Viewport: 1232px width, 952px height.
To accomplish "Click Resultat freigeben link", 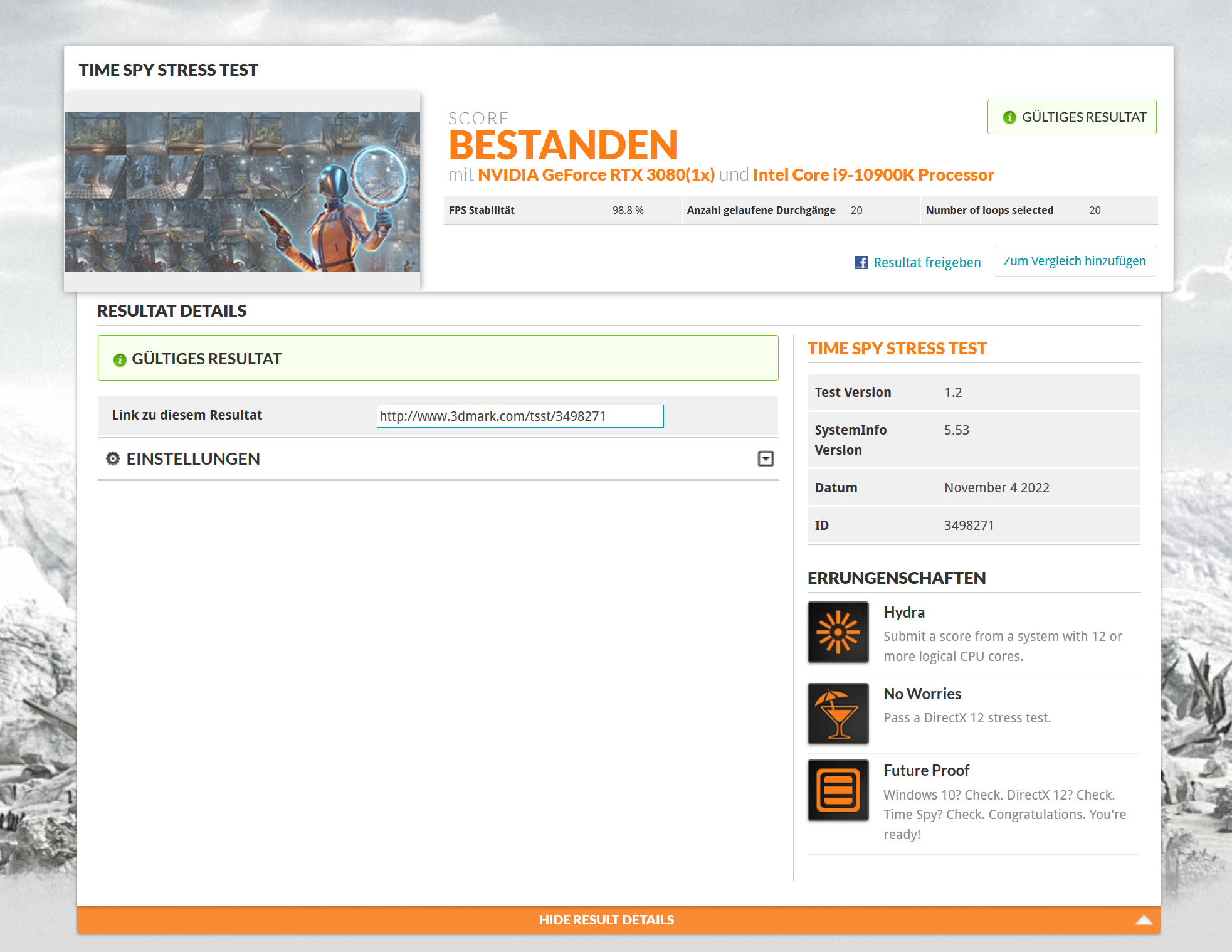I will coord(927,262).
